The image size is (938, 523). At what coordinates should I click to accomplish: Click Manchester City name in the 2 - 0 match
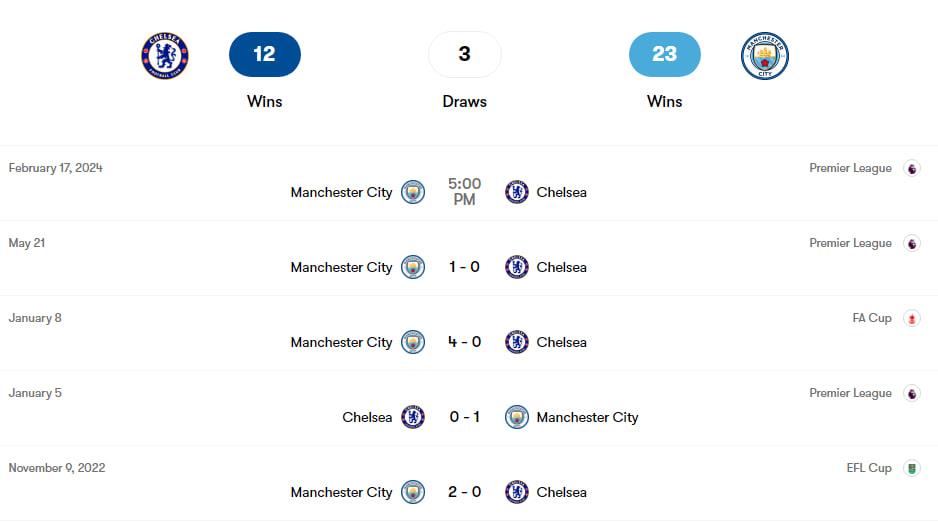[341, 492]
